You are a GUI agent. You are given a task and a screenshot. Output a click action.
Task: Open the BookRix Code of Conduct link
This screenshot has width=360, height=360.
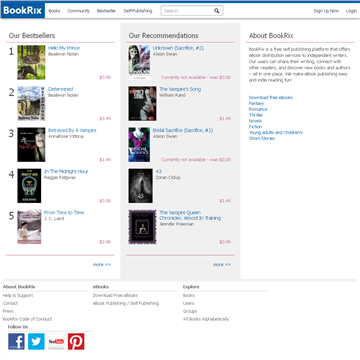[x=27, y=319]
